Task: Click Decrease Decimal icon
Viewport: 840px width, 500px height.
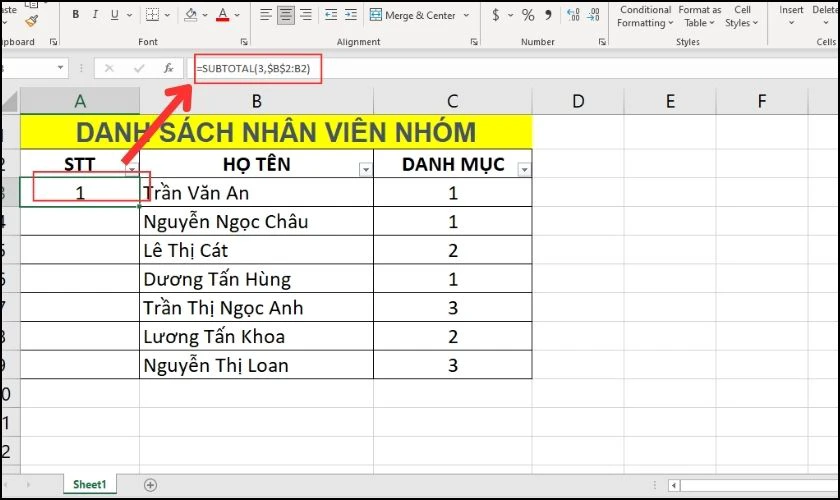Action: (x=593, y=14)
